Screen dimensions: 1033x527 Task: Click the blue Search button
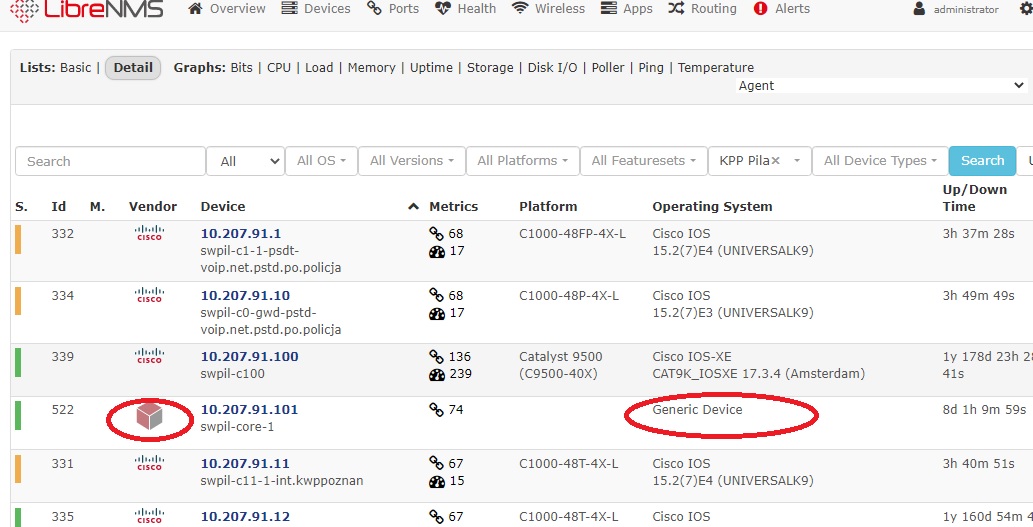pos(982,161)
